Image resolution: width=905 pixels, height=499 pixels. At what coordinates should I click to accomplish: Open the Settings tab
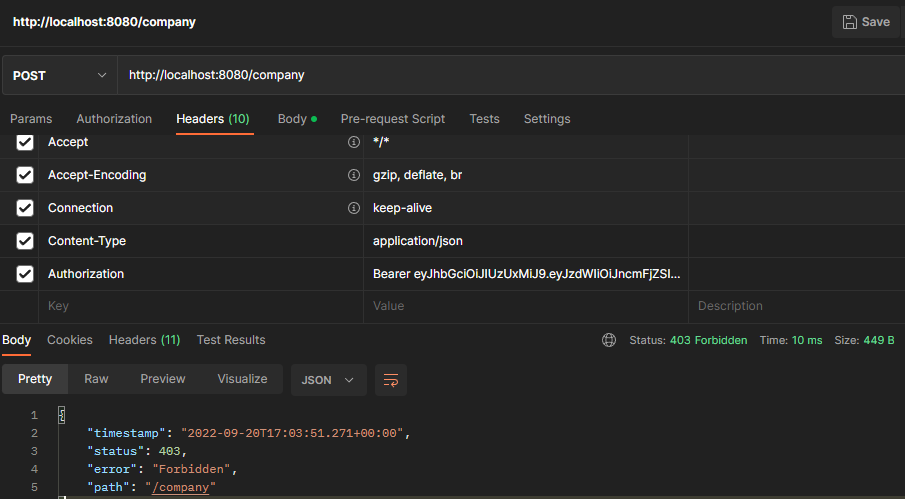[547, 119]
